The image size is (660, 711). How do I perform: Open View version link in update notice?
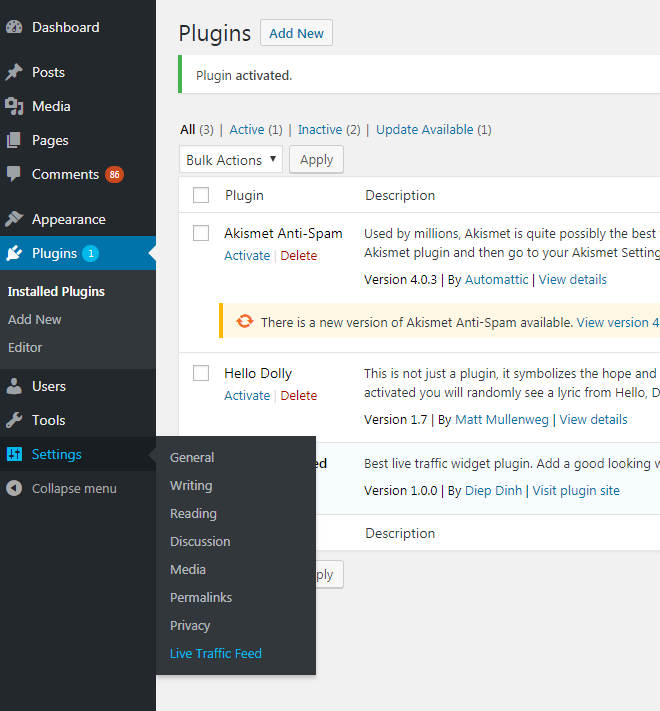(618, 322)
